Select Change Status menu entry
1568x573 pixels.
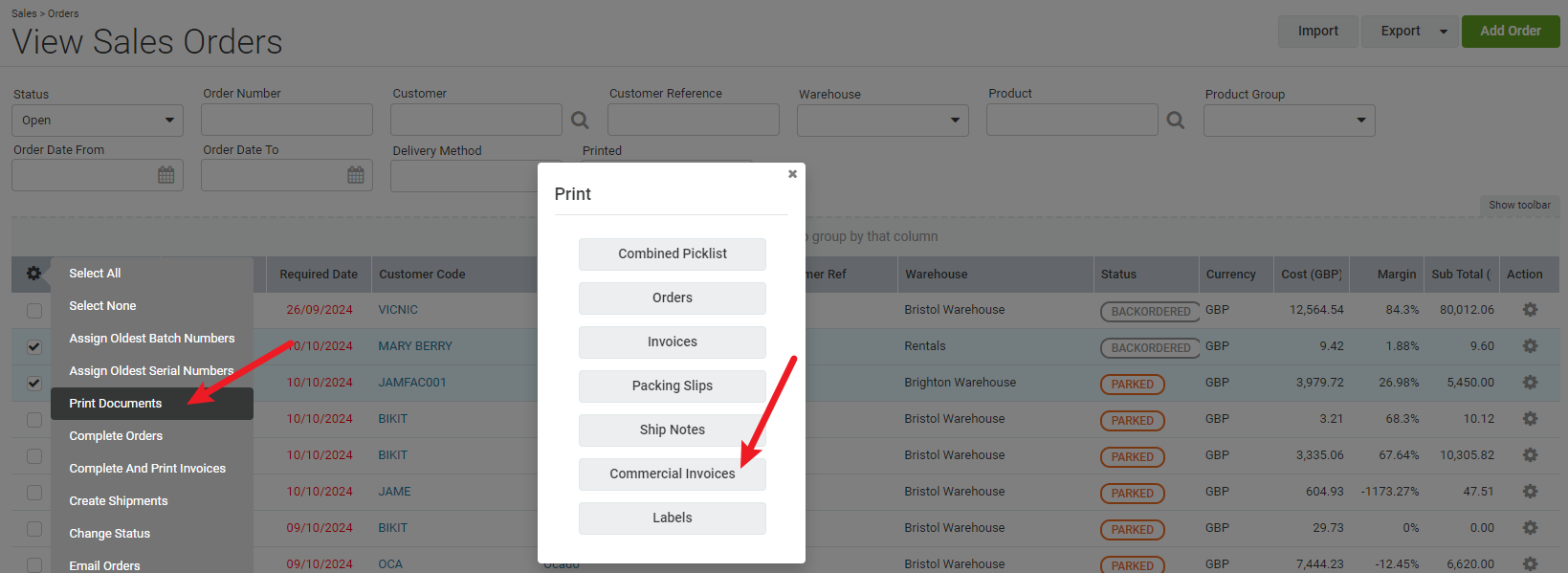(x=110, y=534)
